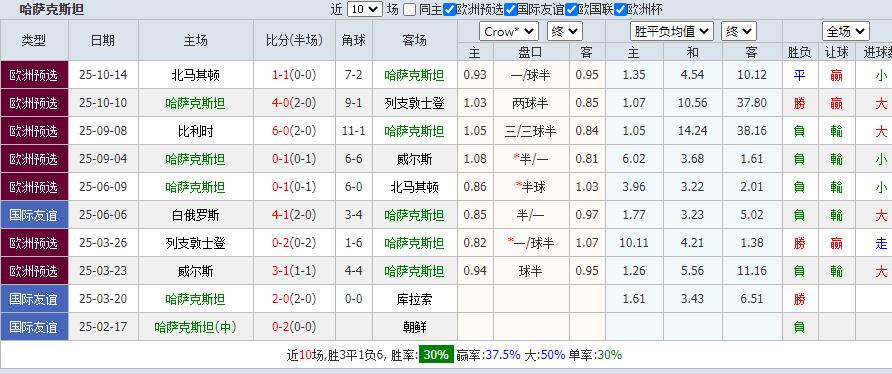This screenshot has width=892, height=374.
Task: Click handicap 球半 in 25-03-23 row
Action: point(531,272)
